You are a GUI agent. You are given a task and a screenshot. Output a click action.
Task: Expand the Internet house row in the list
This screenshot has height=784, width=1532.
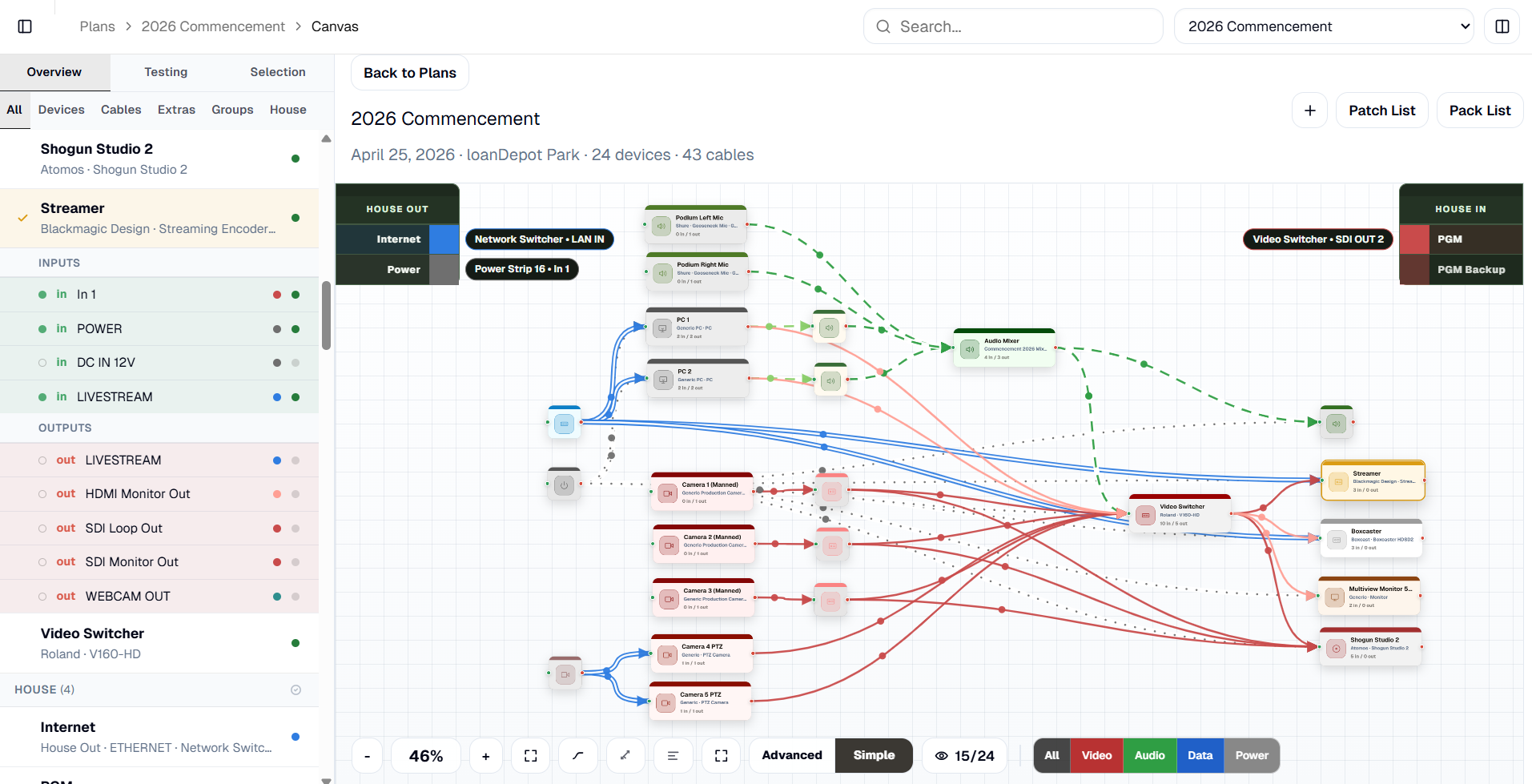pyautogui.click(x=159, y=737)
